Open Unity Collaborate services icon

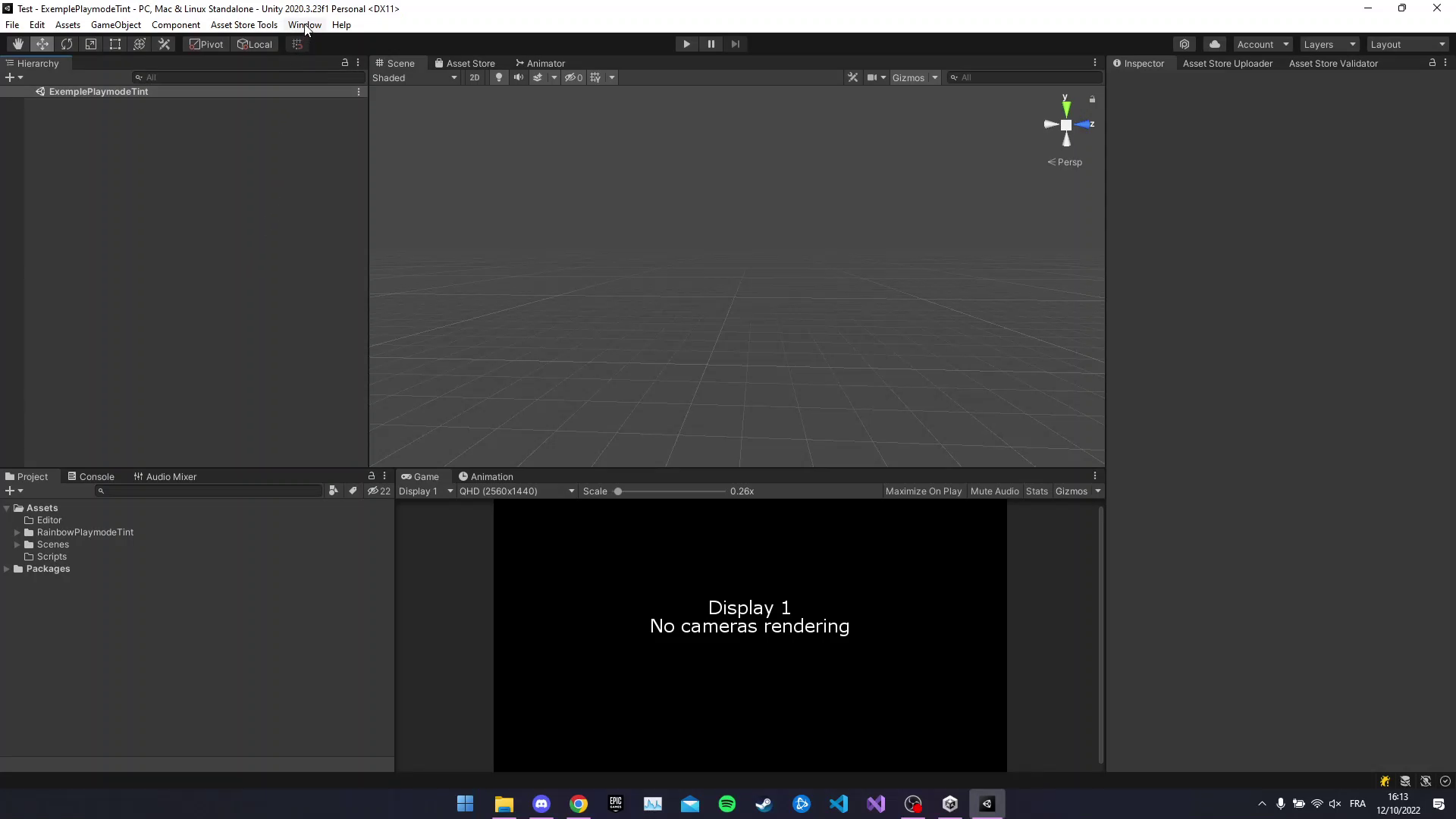coord(1185,44)
